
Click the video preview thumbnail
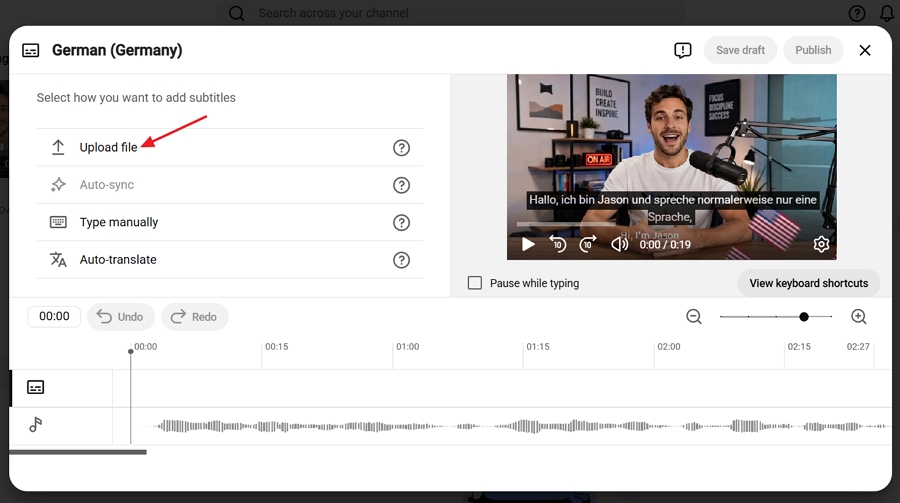coord(672,167)
